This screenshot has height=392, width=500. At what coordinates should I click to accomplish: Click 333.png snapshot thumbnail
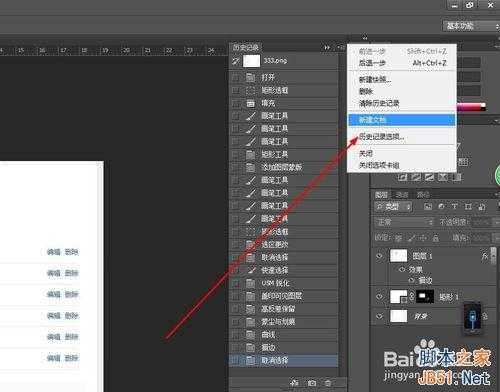pyautogui.click(x=252, y=61)
